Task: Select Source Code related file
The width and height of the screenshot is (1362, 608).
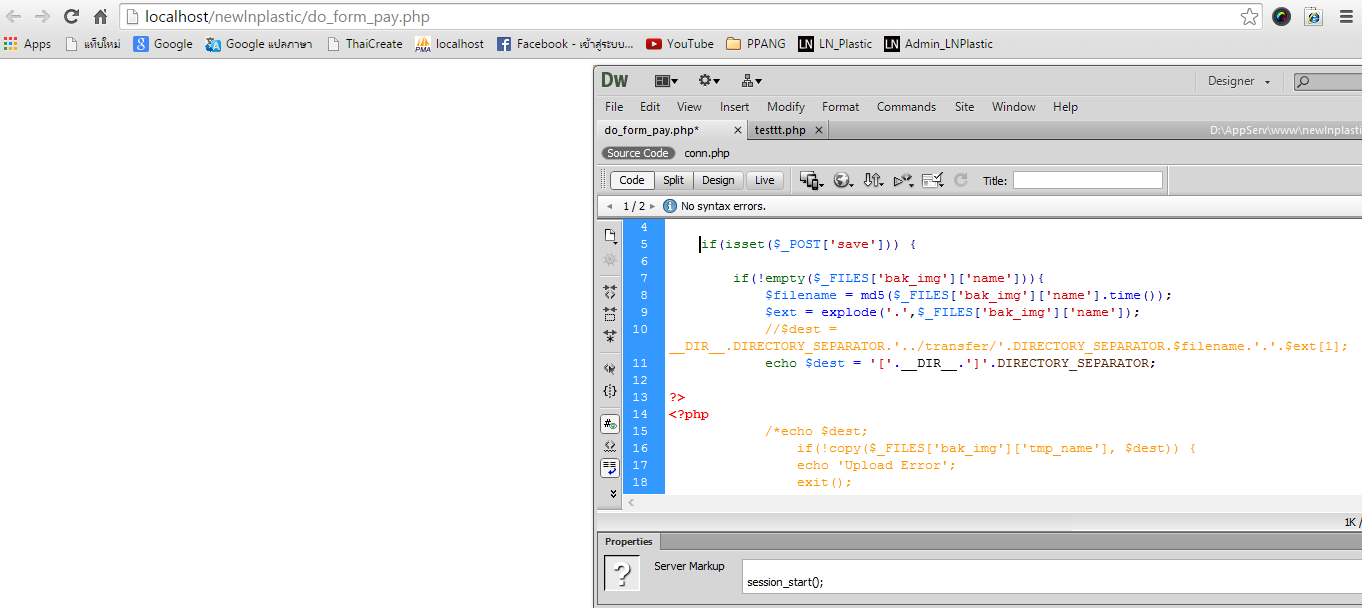Action: point(638,153)
